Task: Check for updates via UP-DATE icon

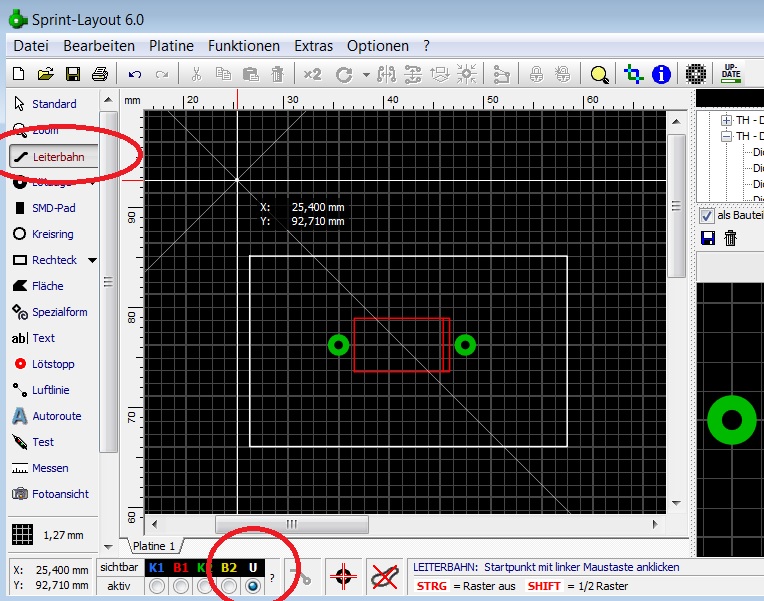Action: coord(731,74)
